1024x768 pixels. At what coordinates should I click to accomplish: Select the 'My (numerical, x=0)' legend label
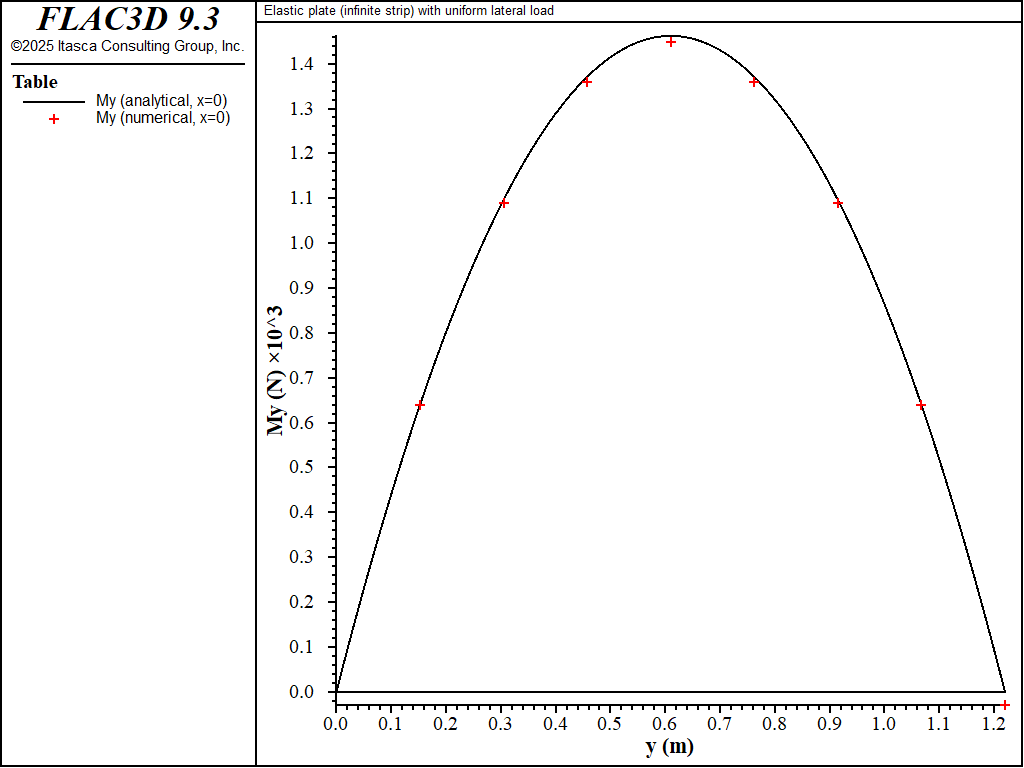pos(162,118)
